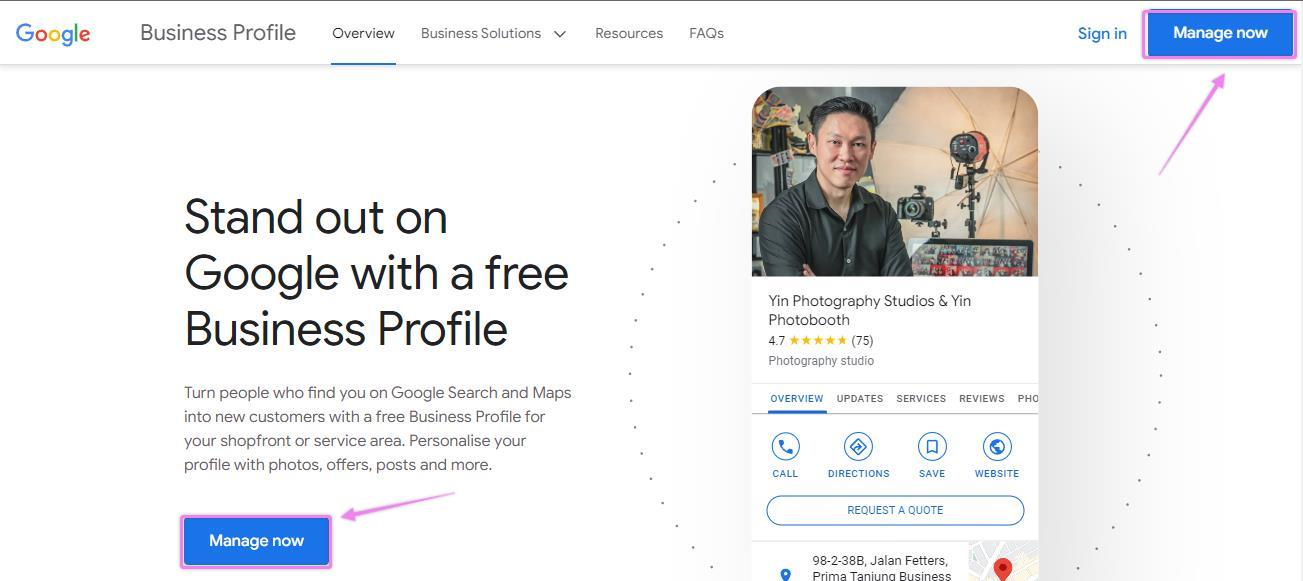Click Manage now below the headline
Screen dimensions: 1303x581
coord(256,541)
